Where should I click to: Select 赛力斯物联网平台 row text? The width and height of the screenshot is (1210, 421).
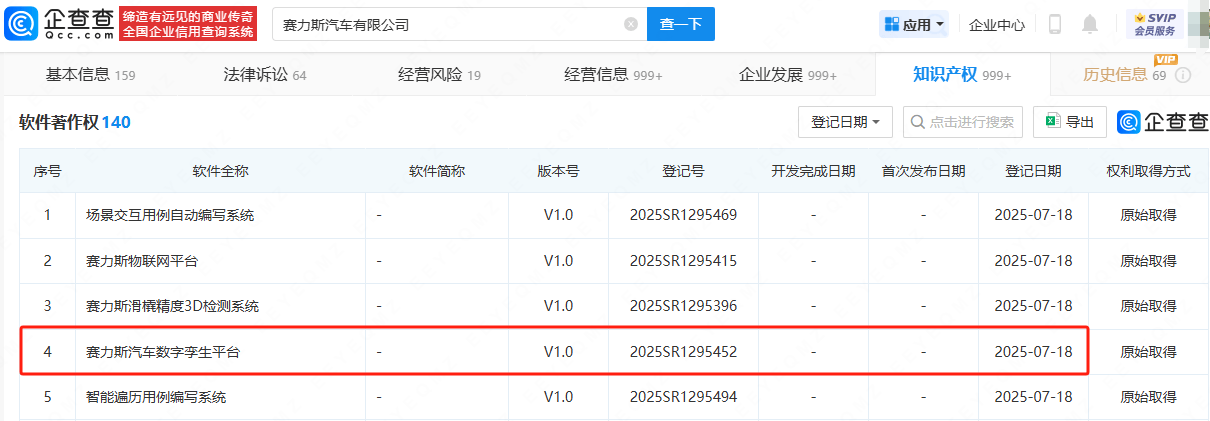(142, 260)
